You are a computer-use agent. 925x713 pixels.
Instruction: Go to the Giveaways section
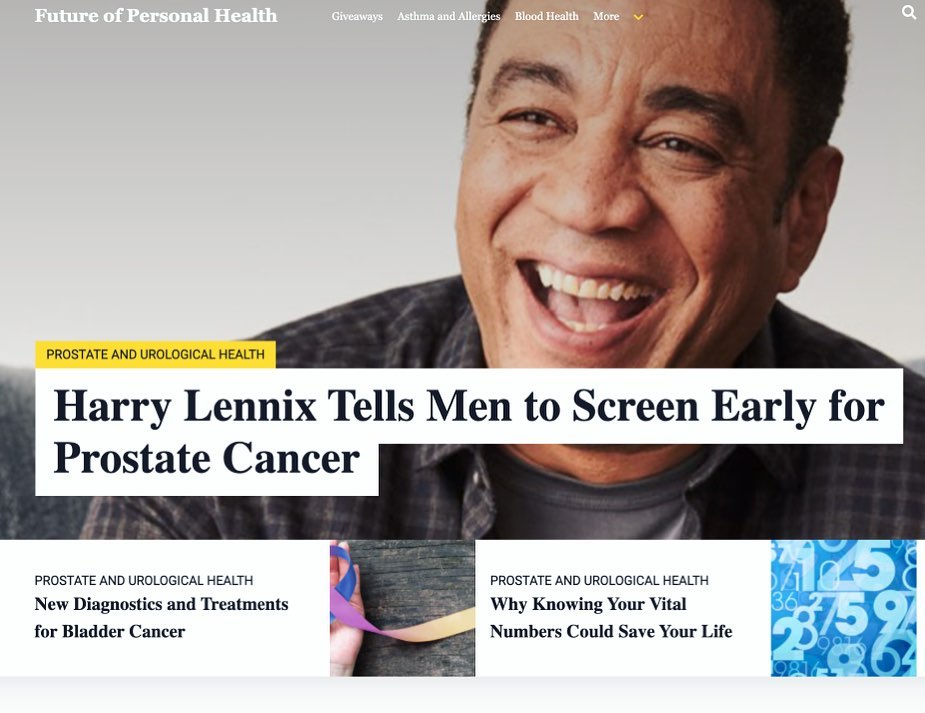point(357,17)
